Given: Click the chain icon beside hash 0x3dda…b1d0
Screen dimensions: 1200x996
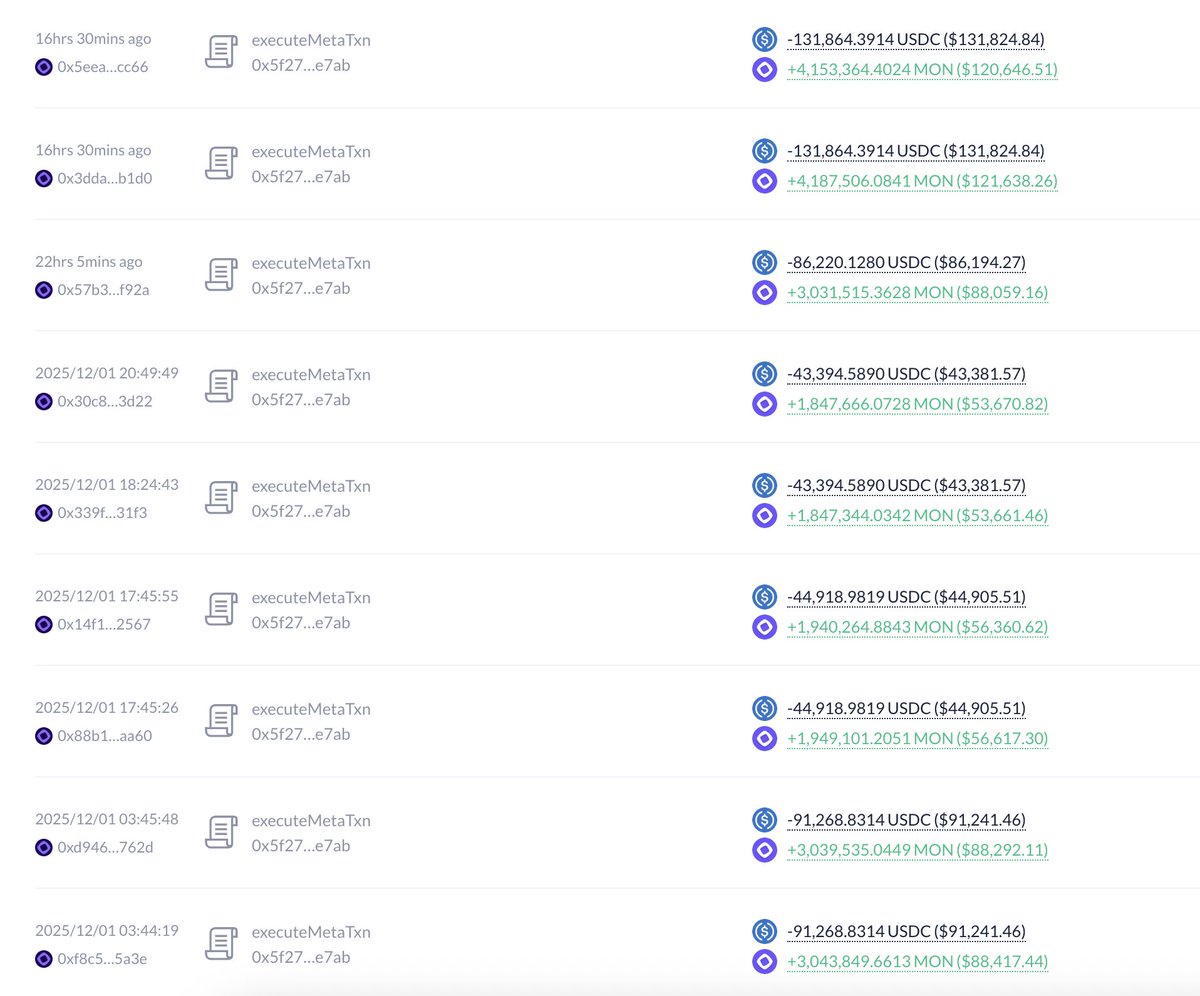Looking at the screenshot, I should click(x=43, y=178).
